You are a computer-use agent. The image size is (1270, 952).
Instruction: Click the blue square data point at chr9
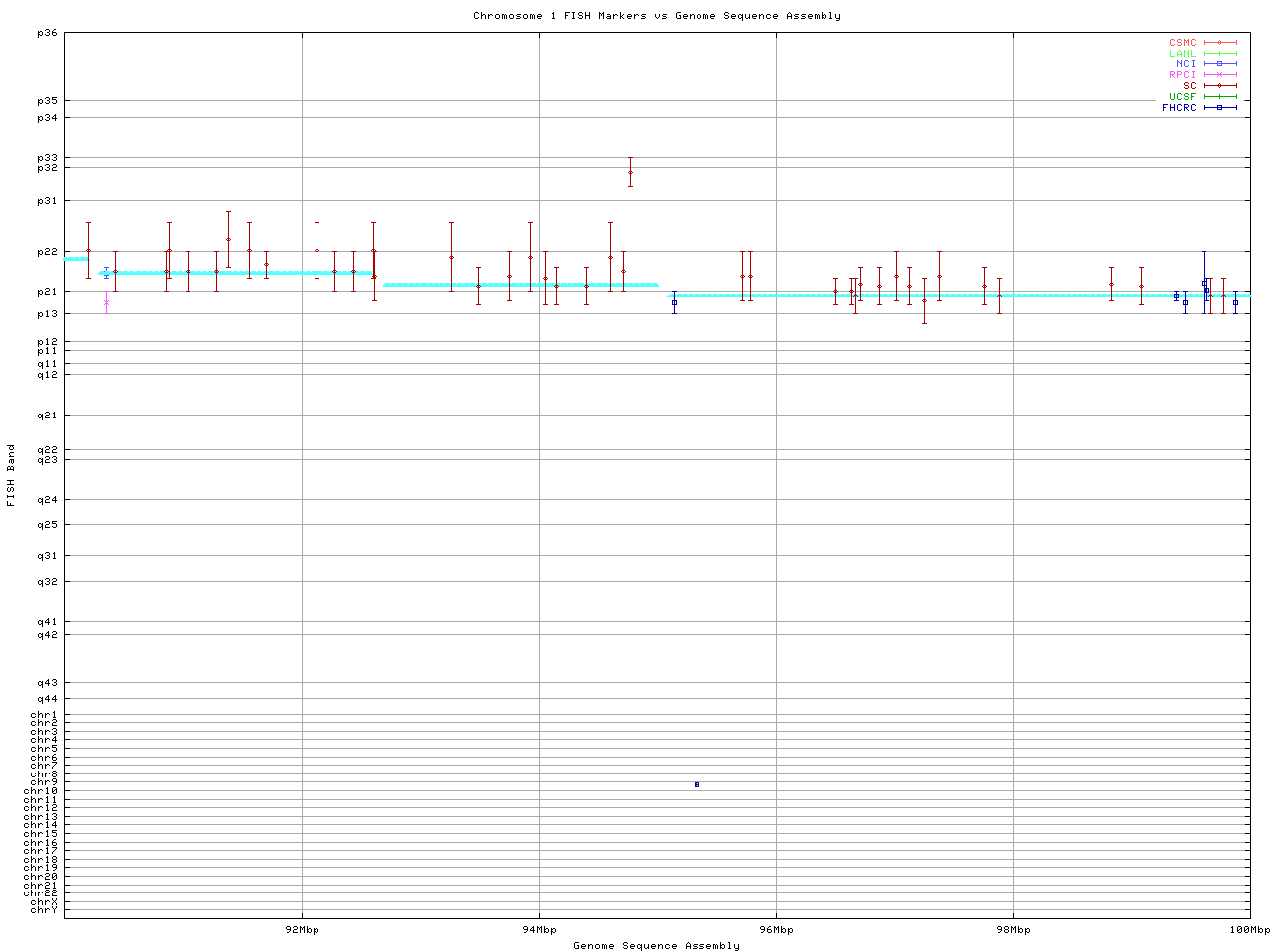pyautogui.click(x=697, y=784)
